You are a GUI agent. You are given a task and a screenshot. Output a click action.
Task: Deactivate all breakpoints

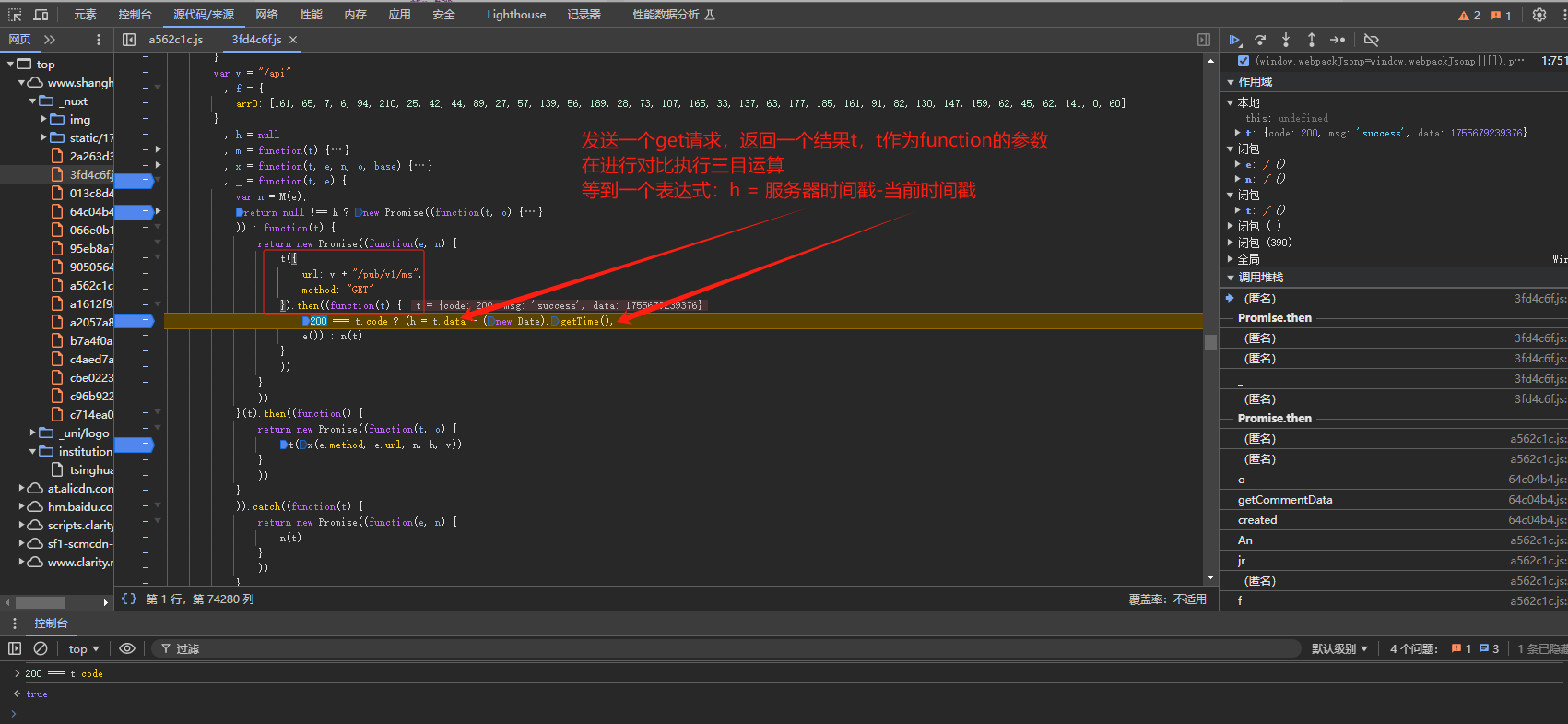point(1372,40)
